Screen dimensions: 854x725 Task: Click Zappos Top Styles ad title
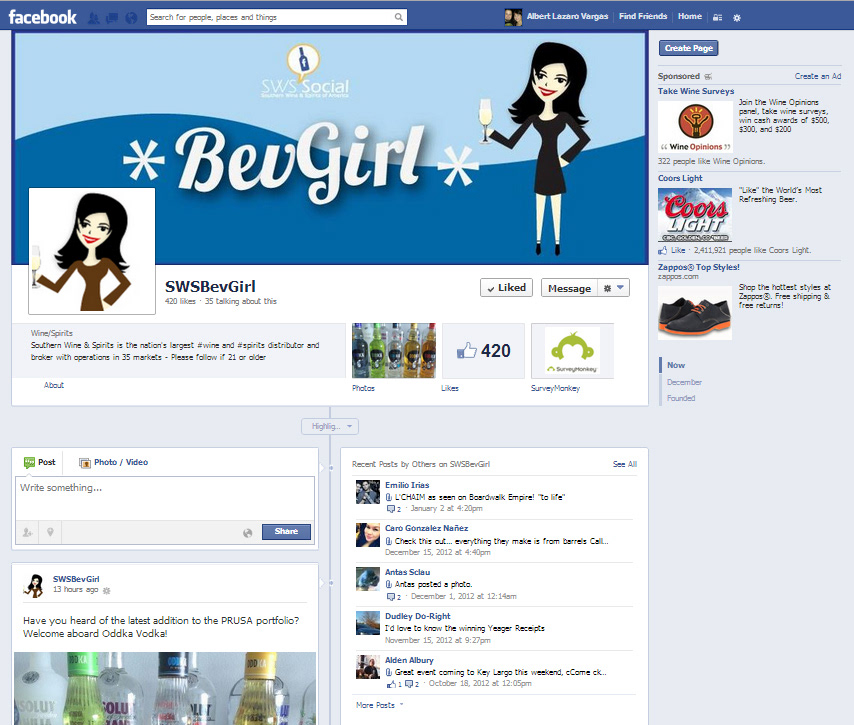[698, 267]
